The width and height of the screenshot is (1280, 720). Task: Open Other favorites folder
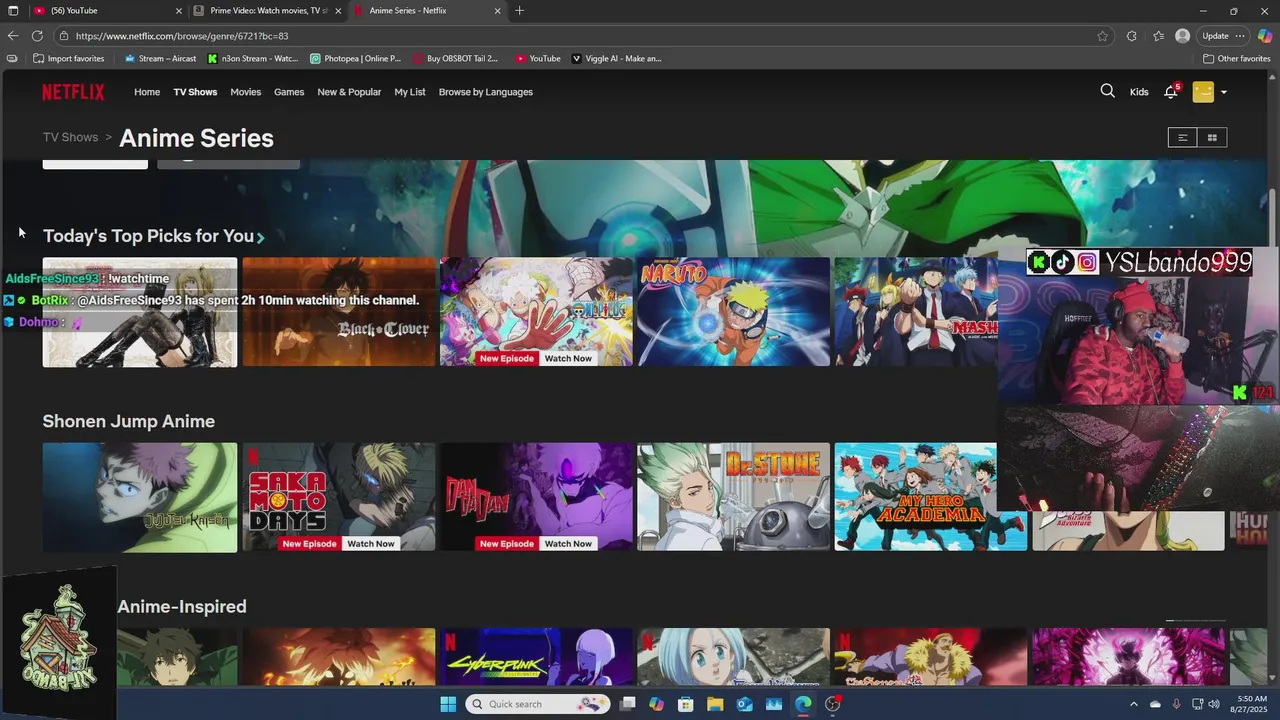(1237, 59)
